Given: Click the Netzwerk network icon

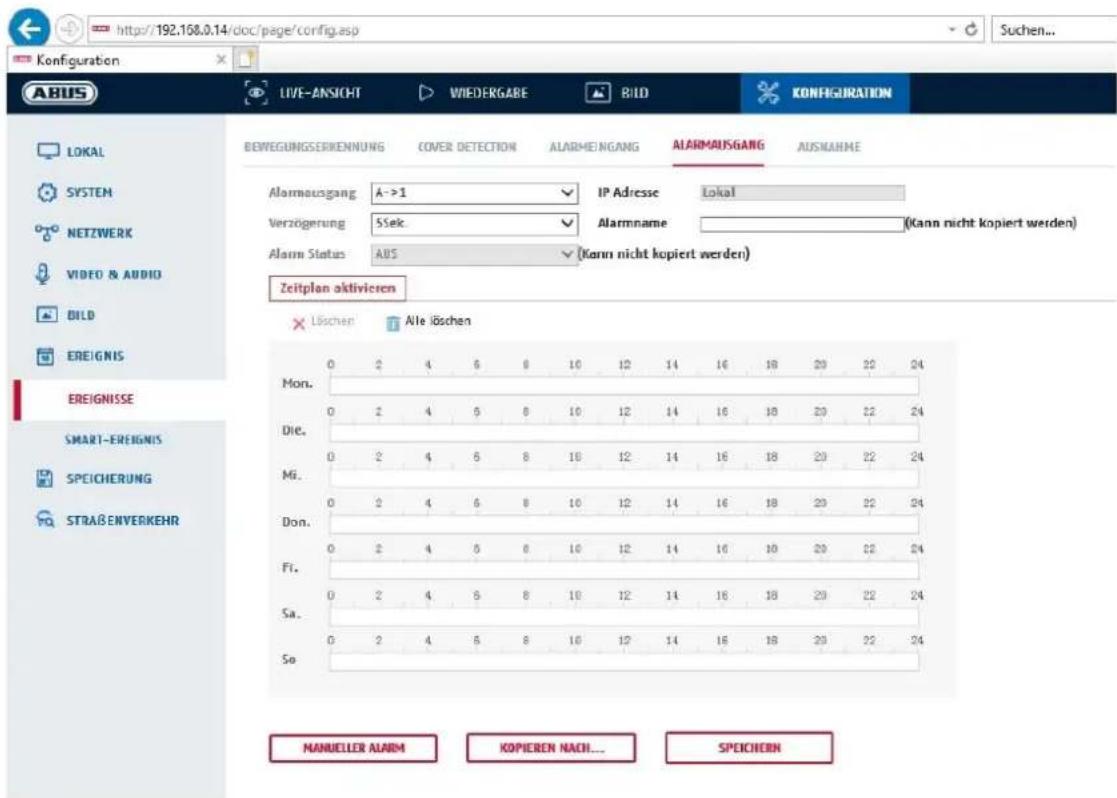Looking at the screenshot, I should 46,232.
